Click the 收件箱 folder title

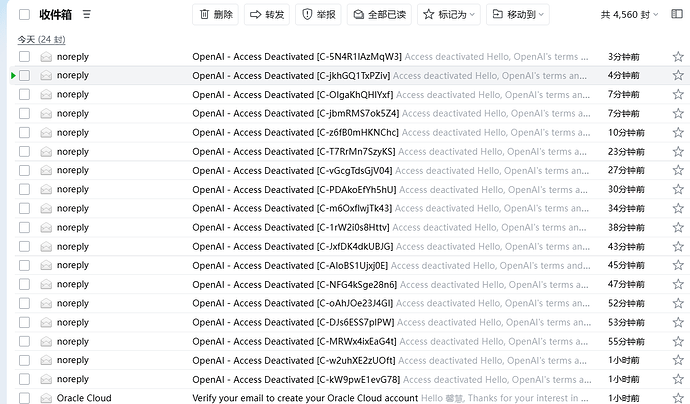tap(55, 15)
